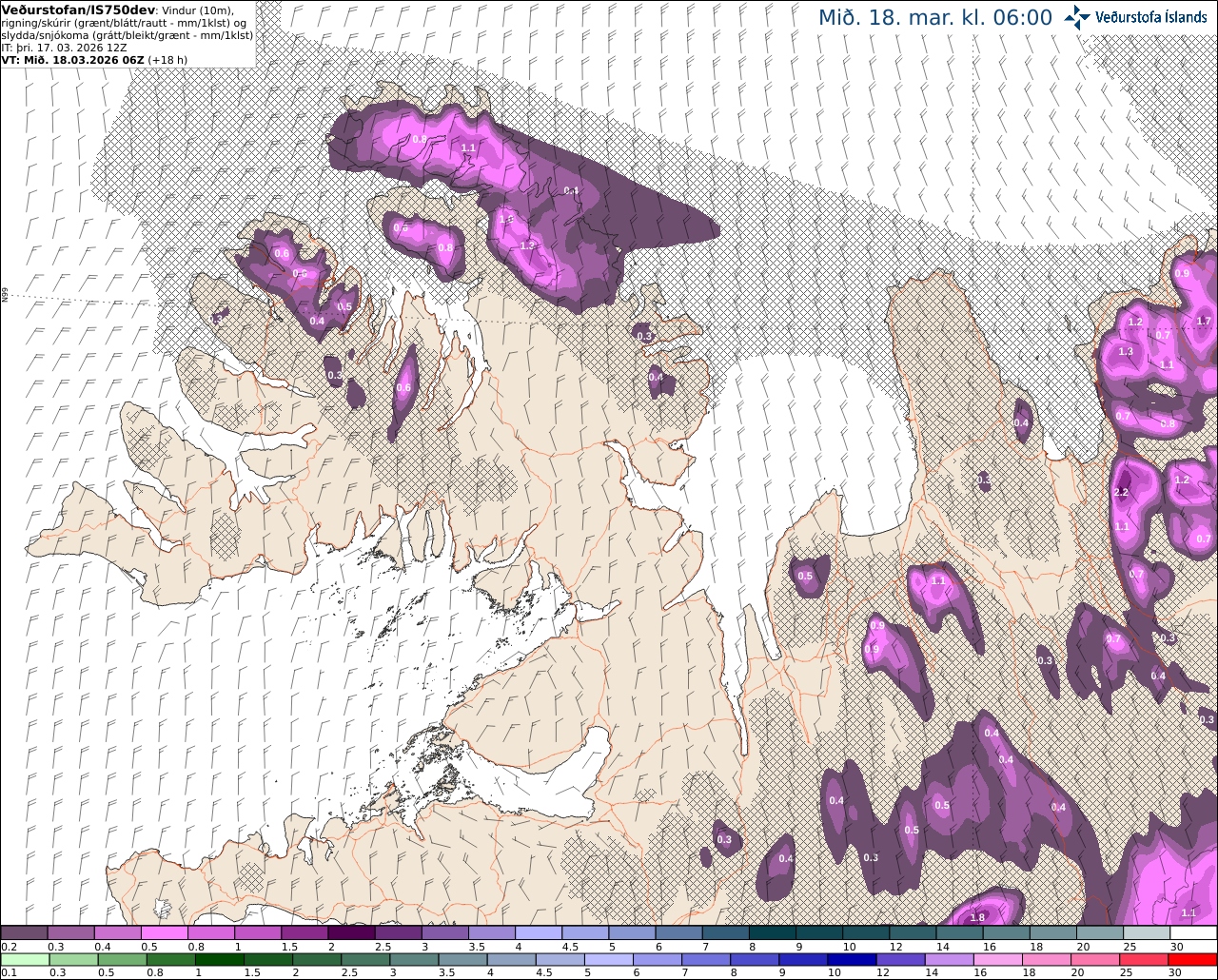The width and height of the screenshot is (1218, 980).
Task: Click the Veðurstofa Íslands logo icon
Action: pyautogui.click(x=1078, y=16)
